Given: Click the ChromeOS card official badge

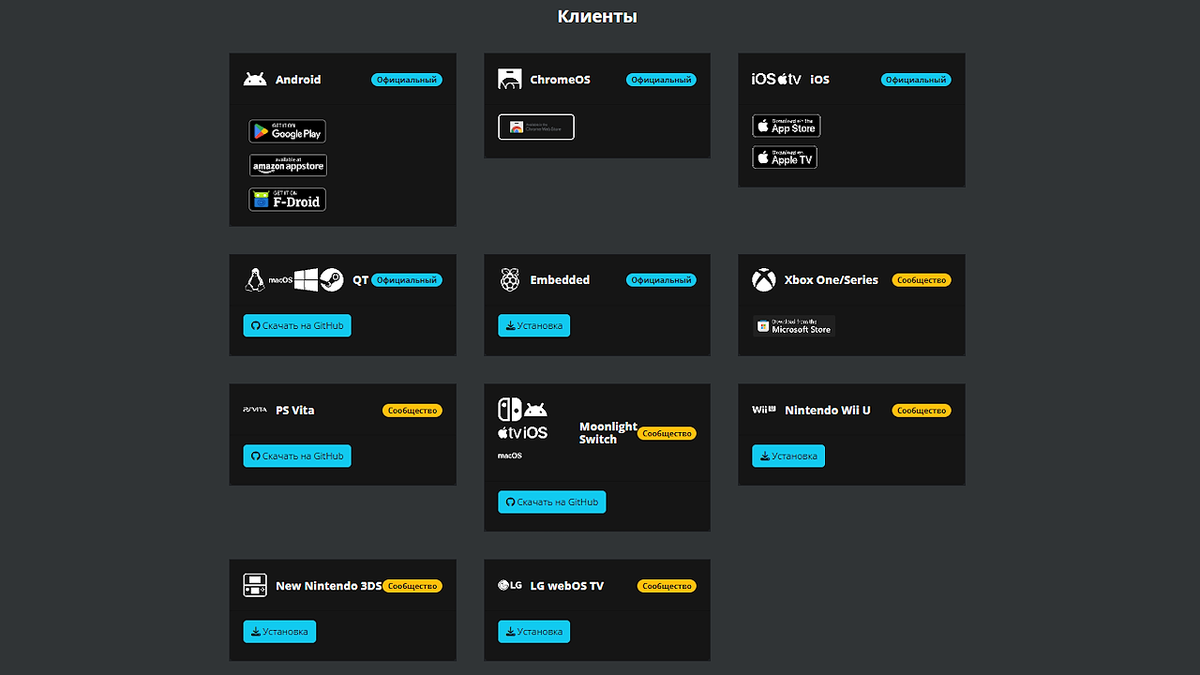Looking at the screenshot, I should point(661,80).
